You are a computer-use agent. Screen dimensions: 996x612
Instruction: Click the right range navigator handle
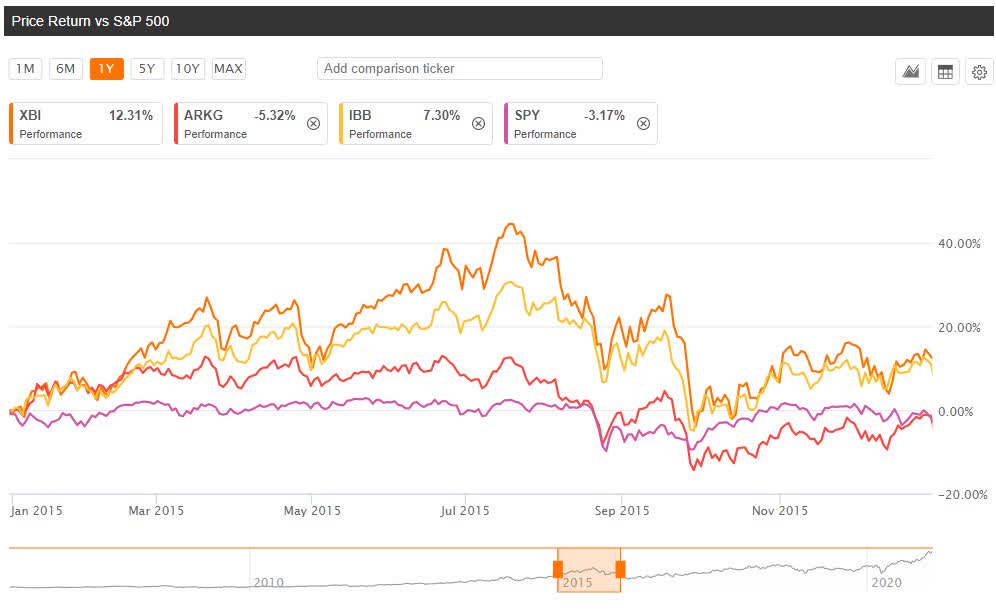point(621,569)
